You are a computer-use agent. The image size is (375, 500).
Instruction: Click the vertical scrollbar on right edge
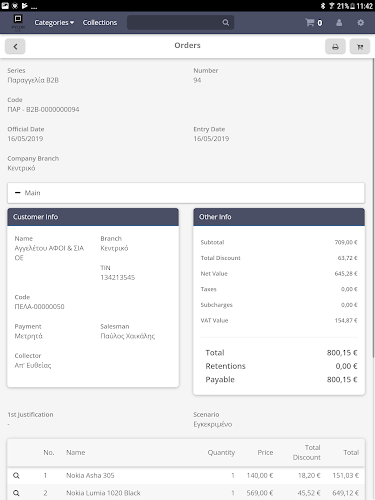coord(373,208)
